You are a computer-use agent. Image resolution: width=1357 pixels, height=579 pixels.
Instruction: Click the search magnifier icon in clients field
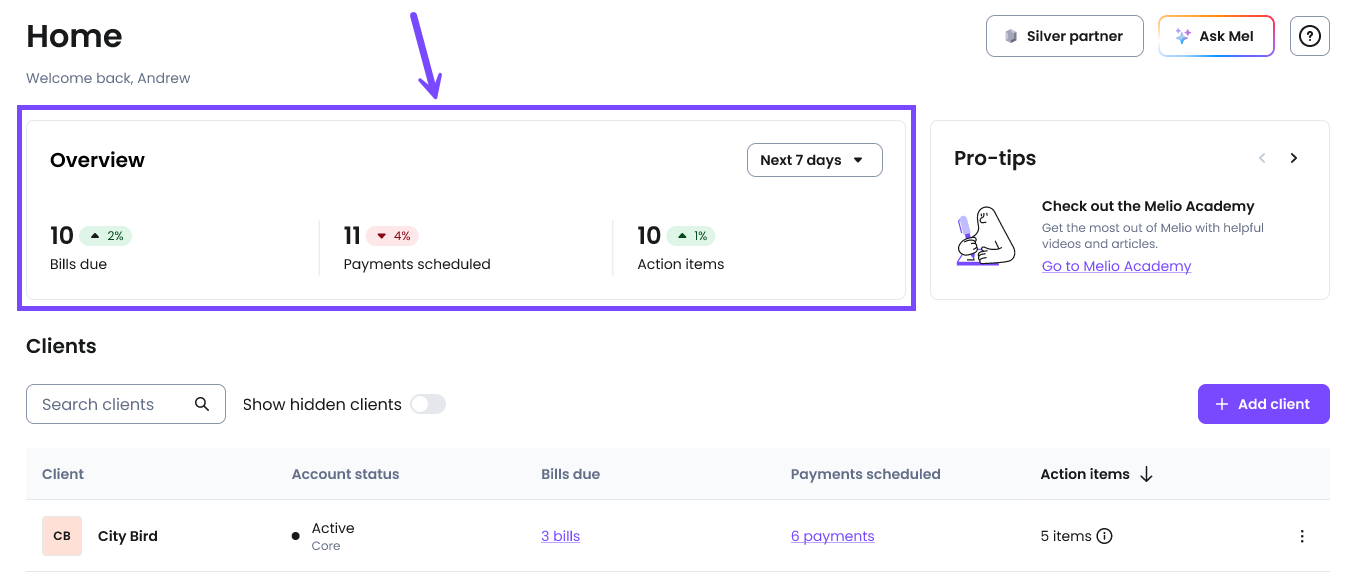click(x=202, y=404)
